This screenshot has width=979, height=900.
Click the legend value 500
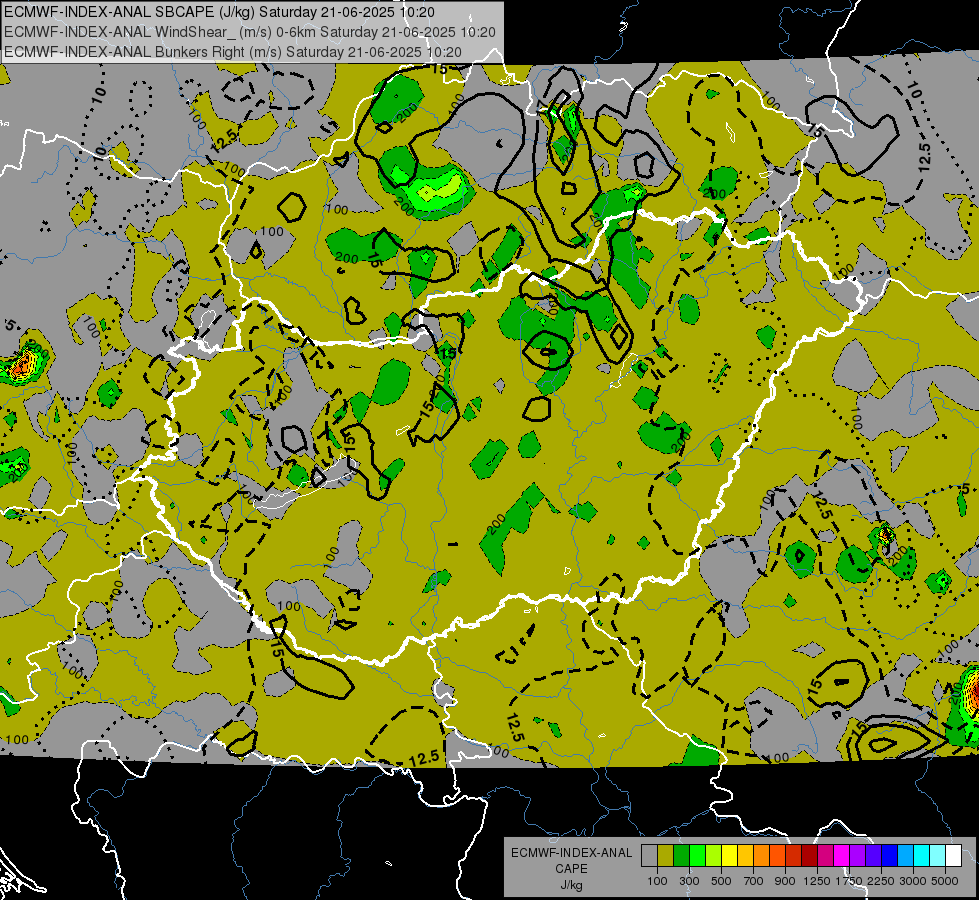point(721,881)
